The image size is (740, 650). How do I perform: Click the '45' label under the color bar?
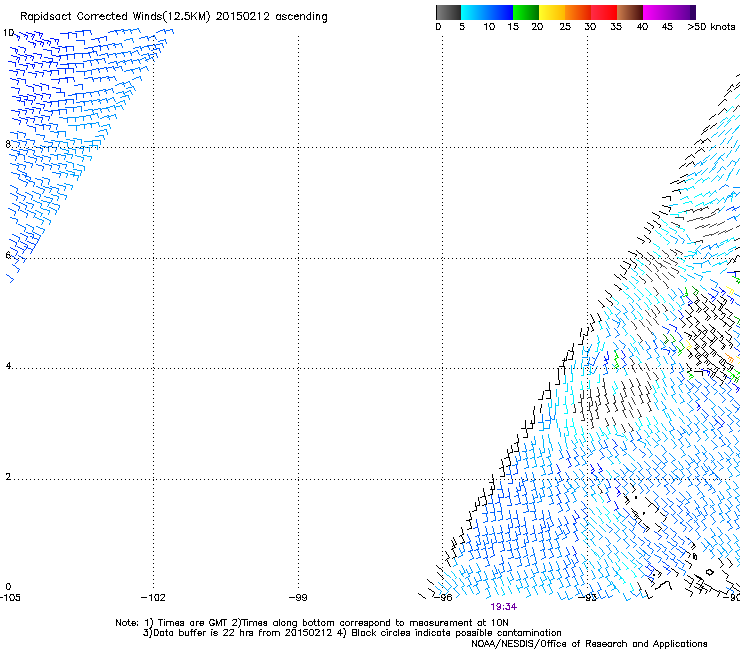667,27
